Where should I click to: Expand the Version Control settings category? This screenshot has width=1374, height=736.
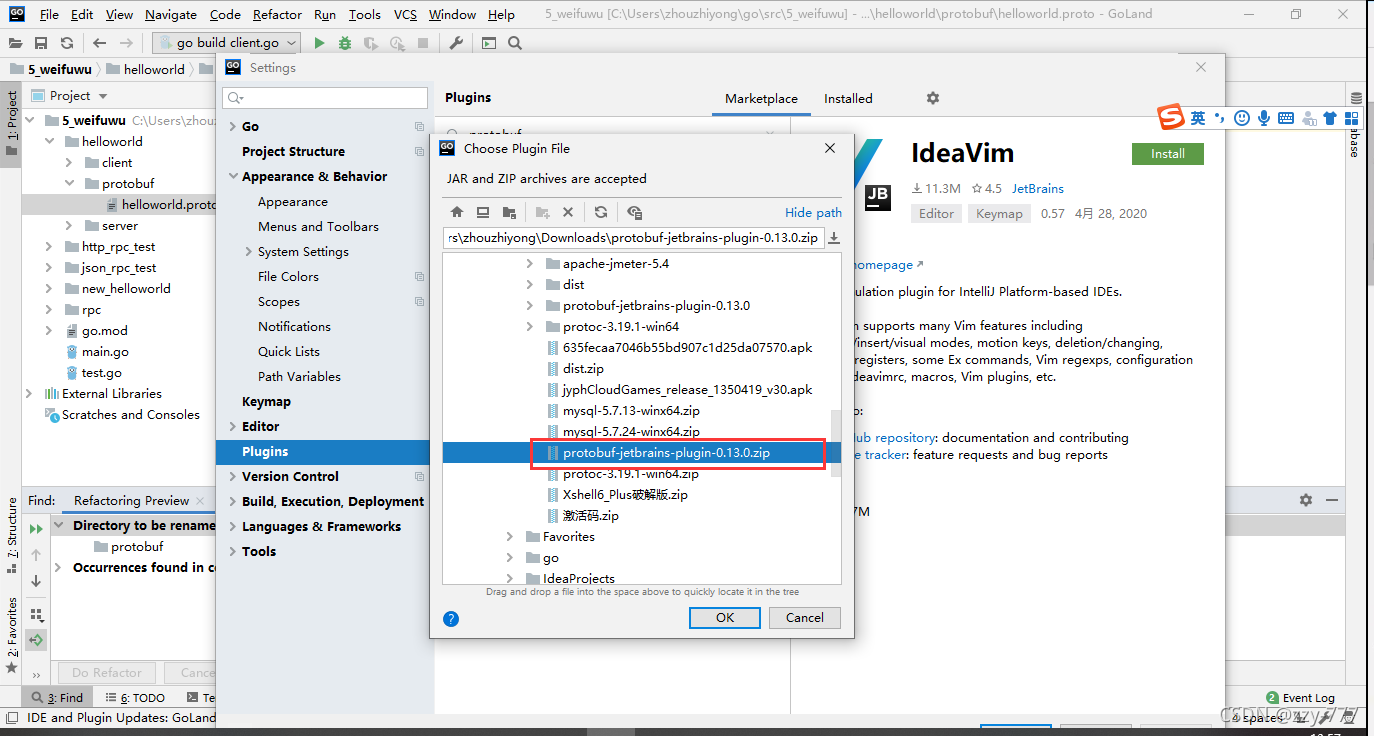(233, 477)
